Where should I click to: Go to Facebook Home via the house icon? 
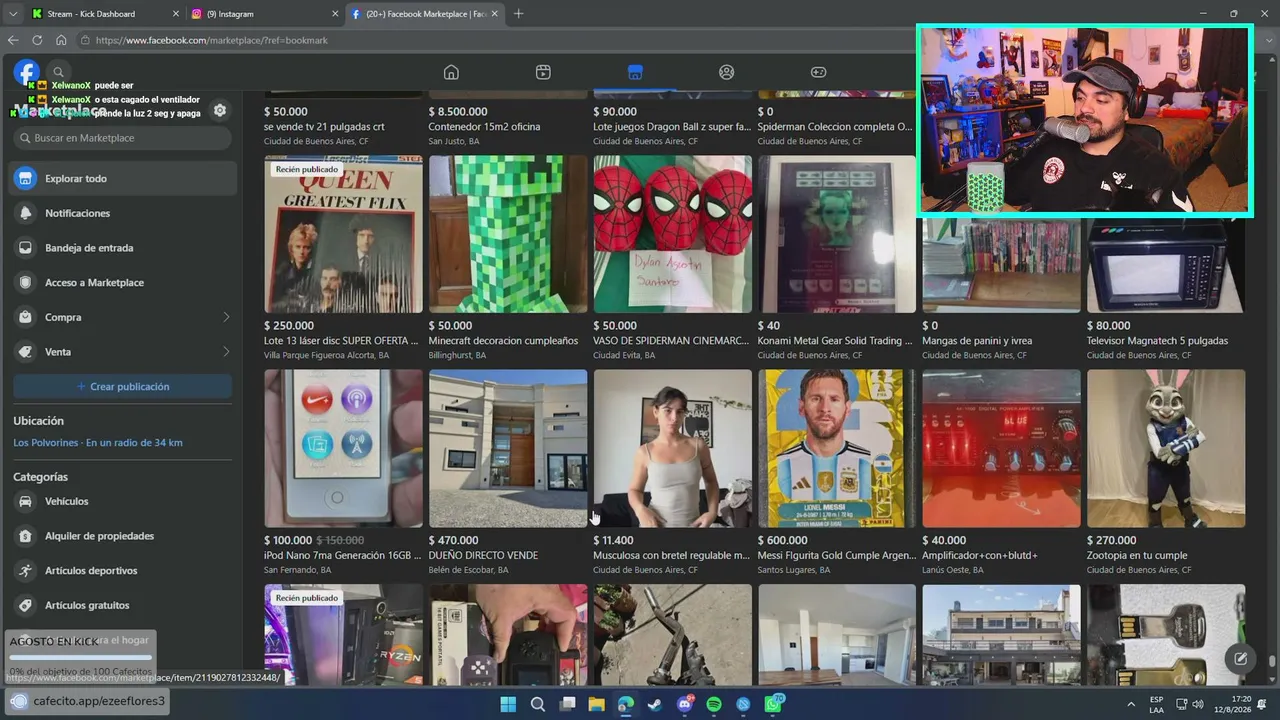click(x=451, y=72)
